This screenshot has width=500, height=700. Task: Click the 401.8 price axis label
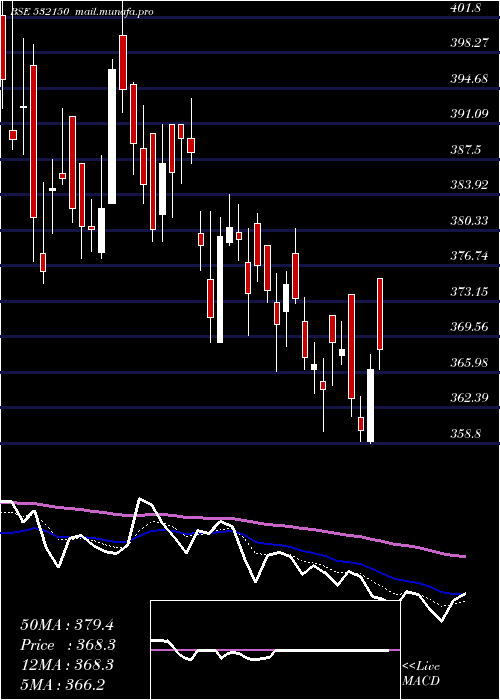(466, 7)
